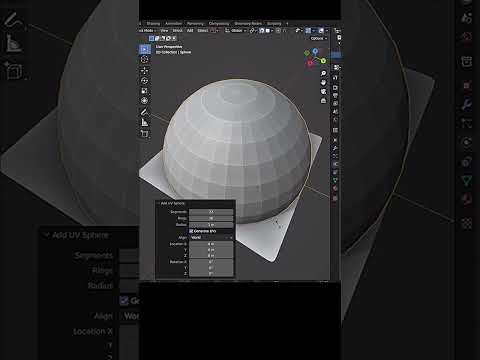Open the Global orientation dropdown

click(x=236, y=30)
